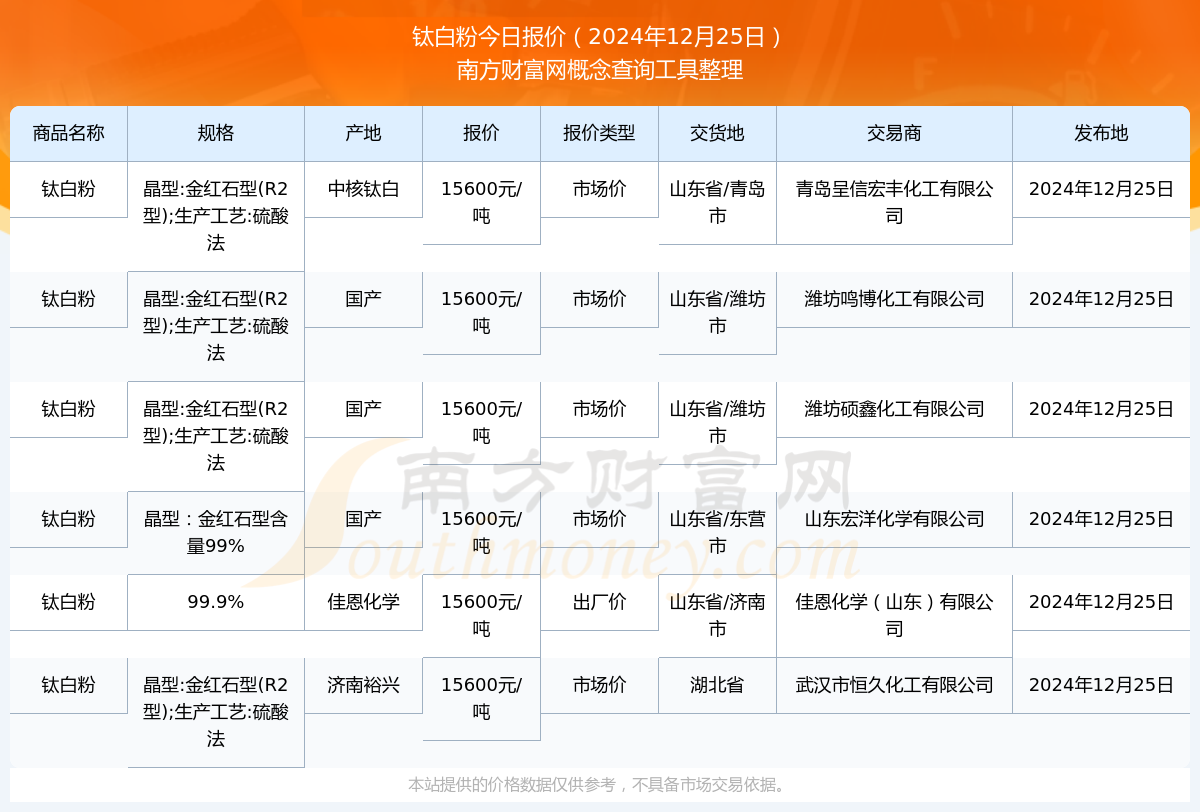Click the 规格 column header
The height and width of the screenshot is (812, 1200).
point(216,133)
